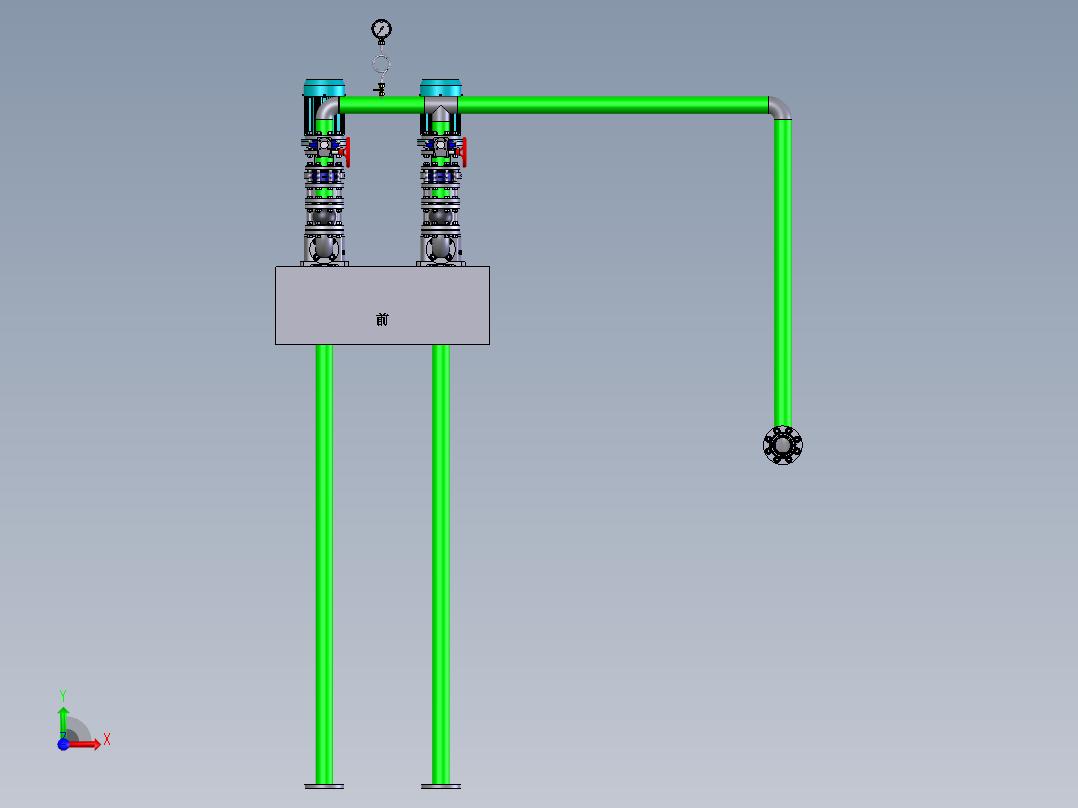Click the blue Z axis ball of the triad
Viewport: 1078px width, 808px height.
point(63,744)
